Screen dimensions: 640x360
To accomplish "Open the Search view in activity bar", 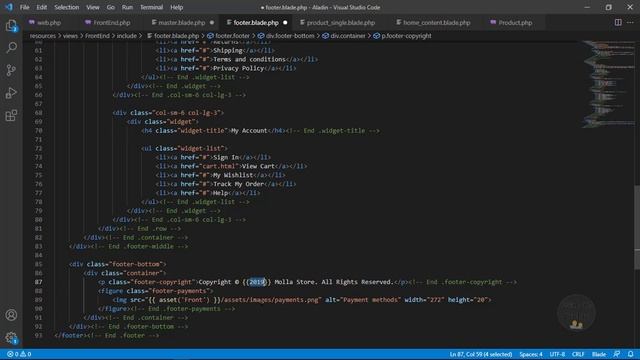I will (11, 48).
